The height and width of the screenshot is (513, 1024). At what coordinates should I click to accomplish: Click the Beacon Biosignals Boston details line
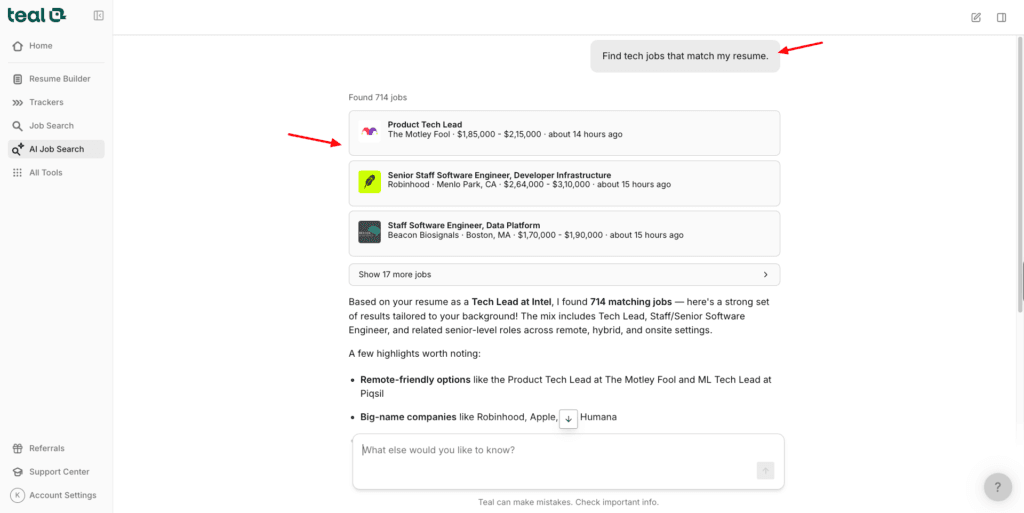[536, 235]
